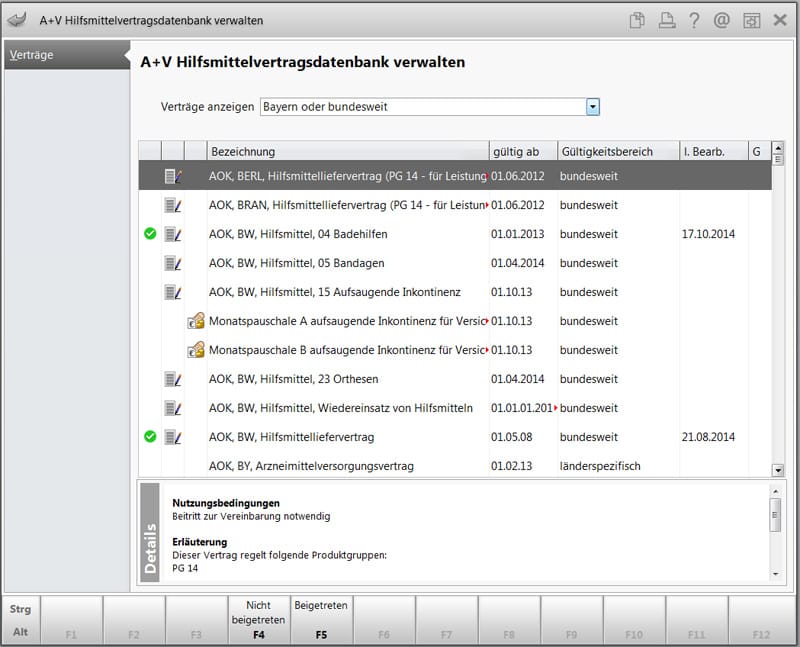The image size is (800, 647).
Task: Click date 21.08.2014 in l. Bearb. column
Action: (x=708, y=437)
